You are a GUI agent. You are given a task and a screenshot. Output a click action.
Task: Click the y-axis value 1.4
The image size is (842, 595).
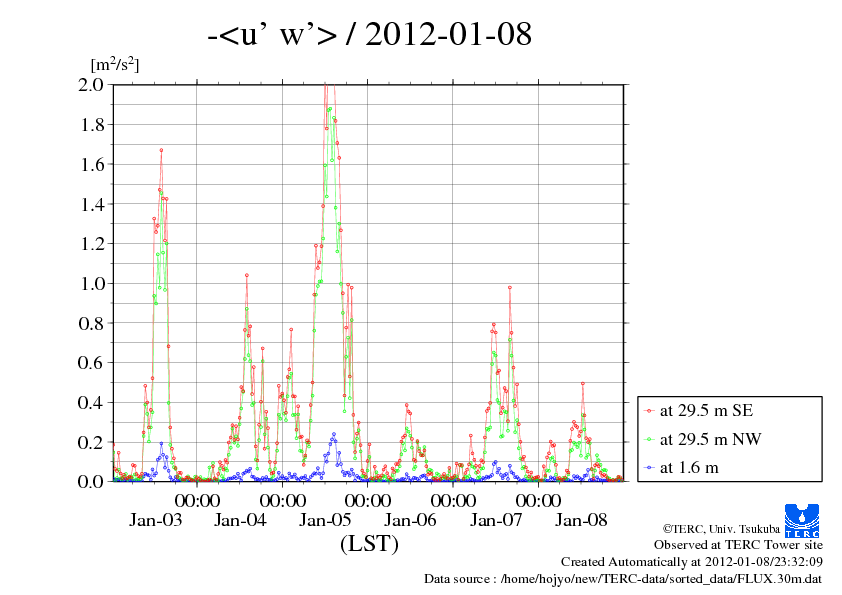[x=92, y=204]
